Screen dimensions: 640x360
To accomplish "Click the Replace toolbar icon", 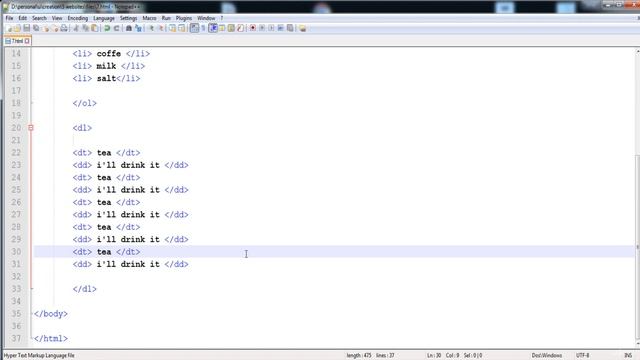I will pyautogui.click(x=138, y=28).
